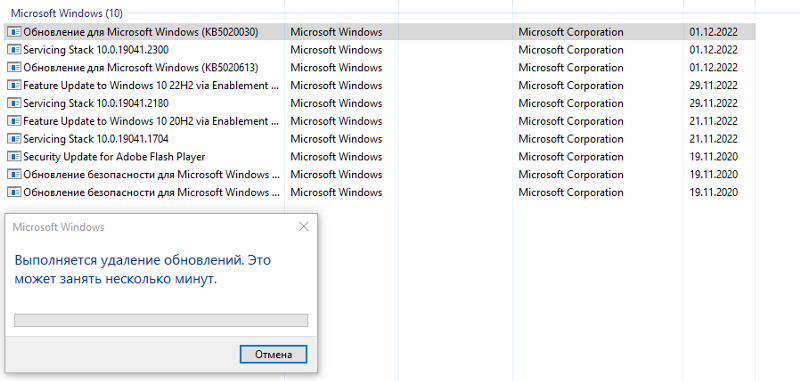The width and height of the screenshot is (800, 381).
Task: Click icon of update KB5020030 row
Action: (x=14, y=32)
